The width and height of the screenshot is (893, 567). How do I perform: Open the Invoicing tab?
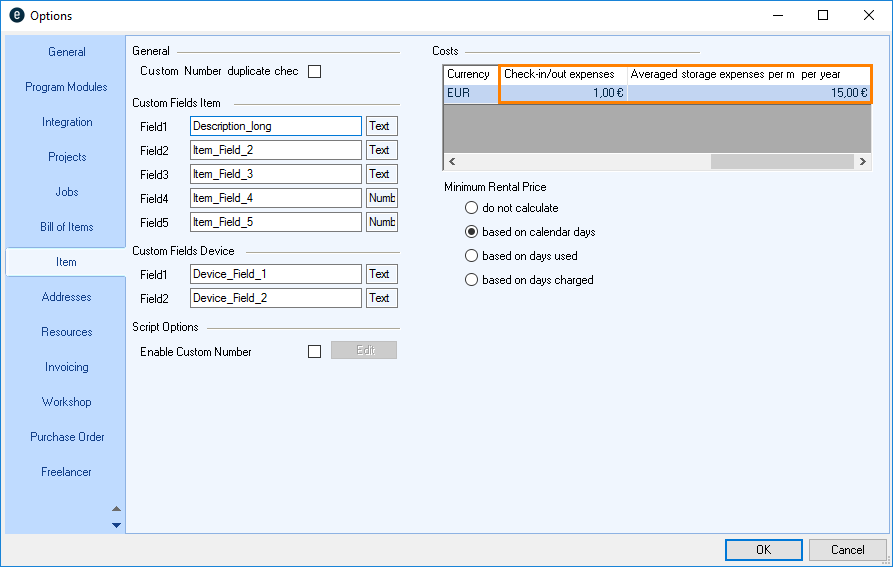[x=67, y=367]
